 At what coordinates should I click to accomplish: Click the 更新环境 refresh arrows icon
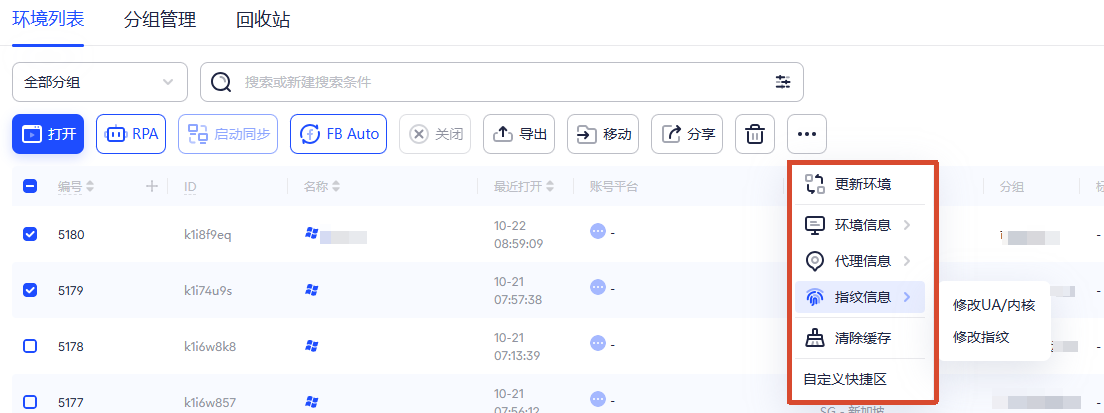click(x=815, y=184)
